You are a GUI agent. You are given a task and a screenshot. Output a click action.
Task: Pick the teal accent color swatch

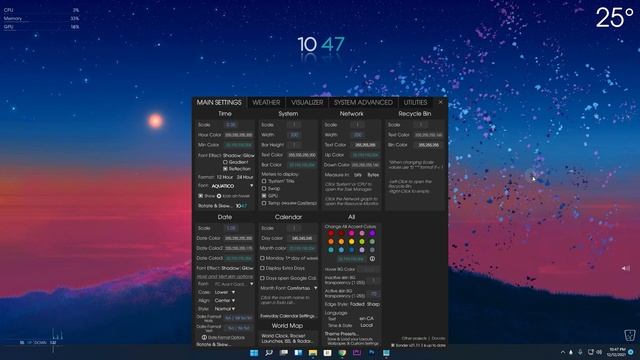331,250
